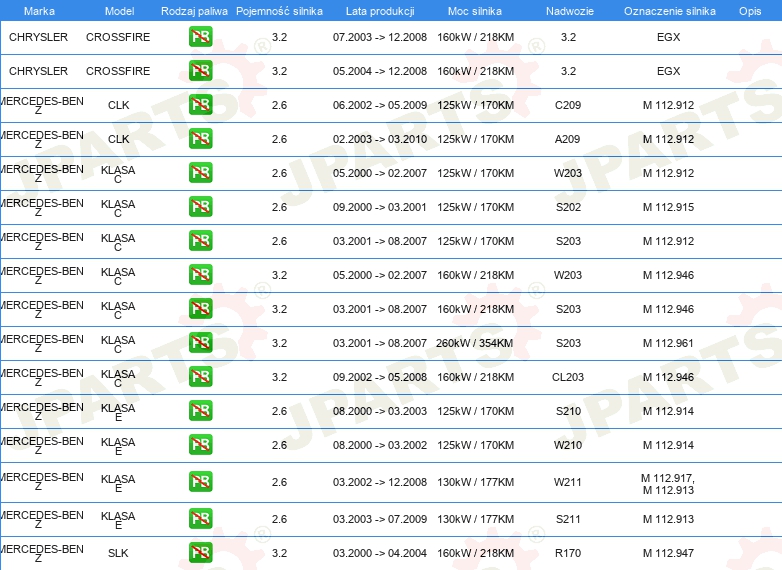Click the fuel icon in the CLK C209 row
The image size is (782, 570).
200,105
